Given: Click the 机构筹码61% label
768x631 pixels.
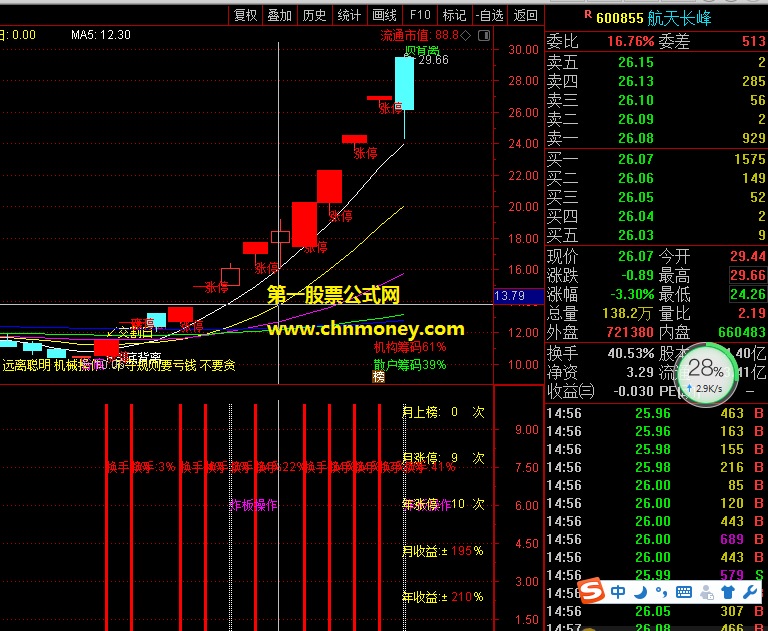Looking at the screenshot, I should point(410,347).
